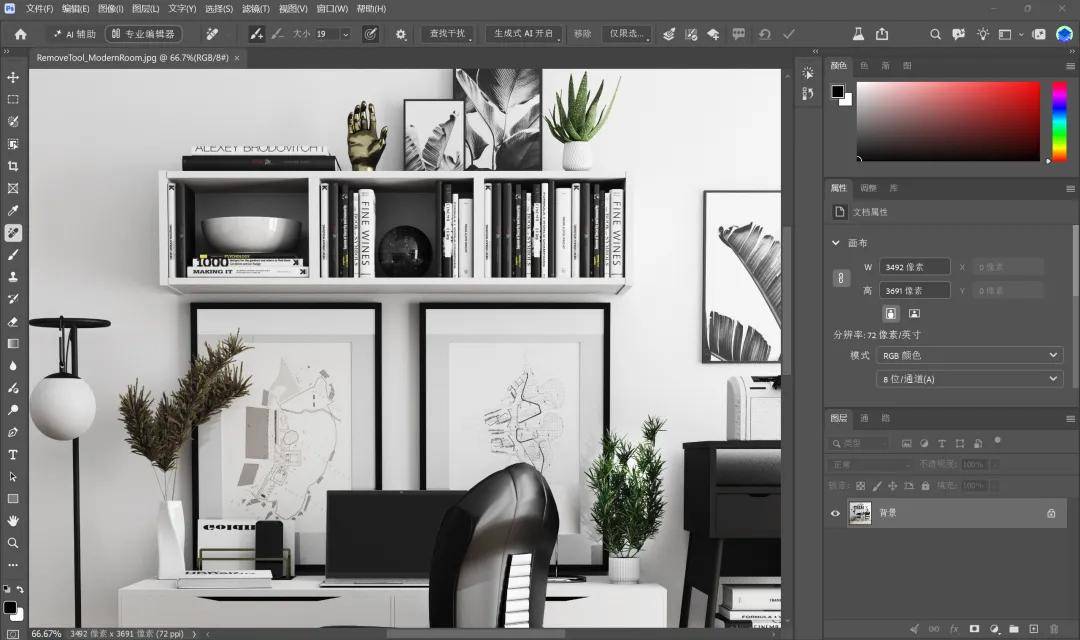1080x640 pixels.
Task: Toggle the width-height link in canvas properties
Action: click(841, 278)
